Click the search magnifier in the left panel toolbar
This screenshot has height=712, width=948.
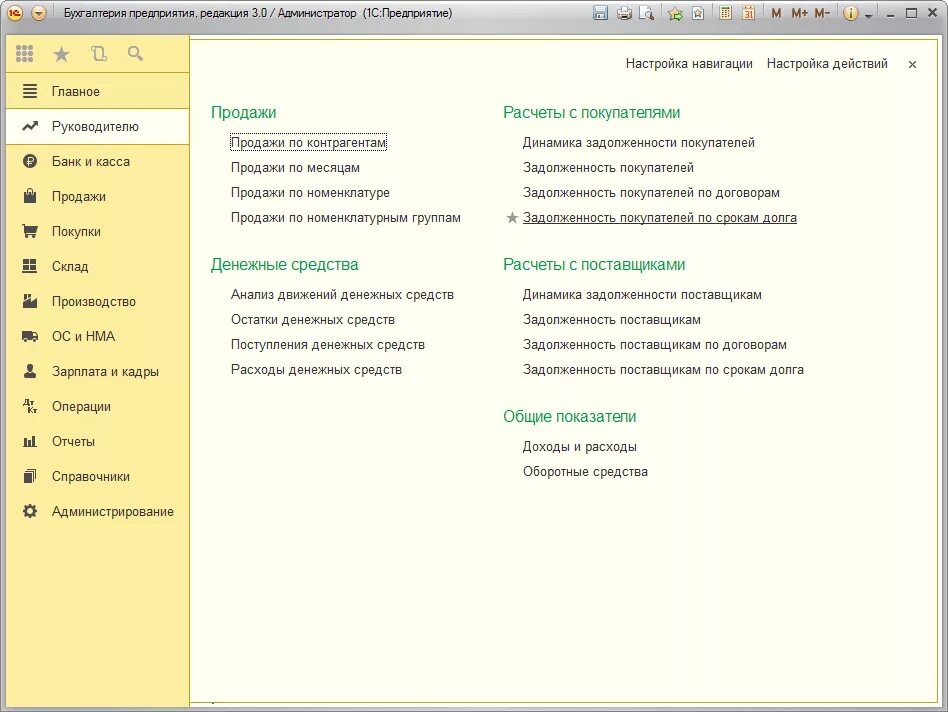135,54
